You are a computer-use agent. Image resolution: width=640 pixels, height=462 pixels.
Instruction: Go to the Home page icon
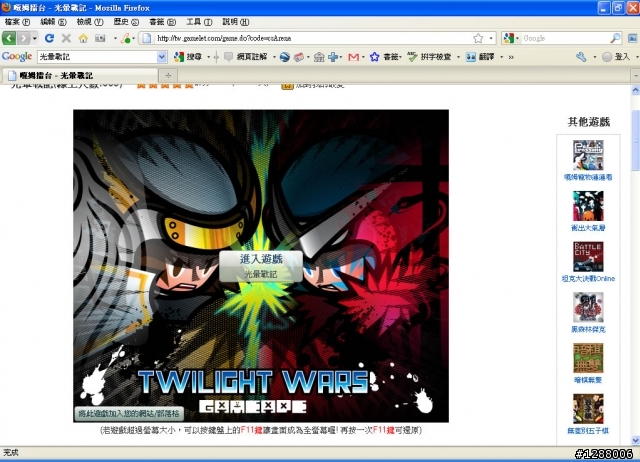click(x=83, y=38)
